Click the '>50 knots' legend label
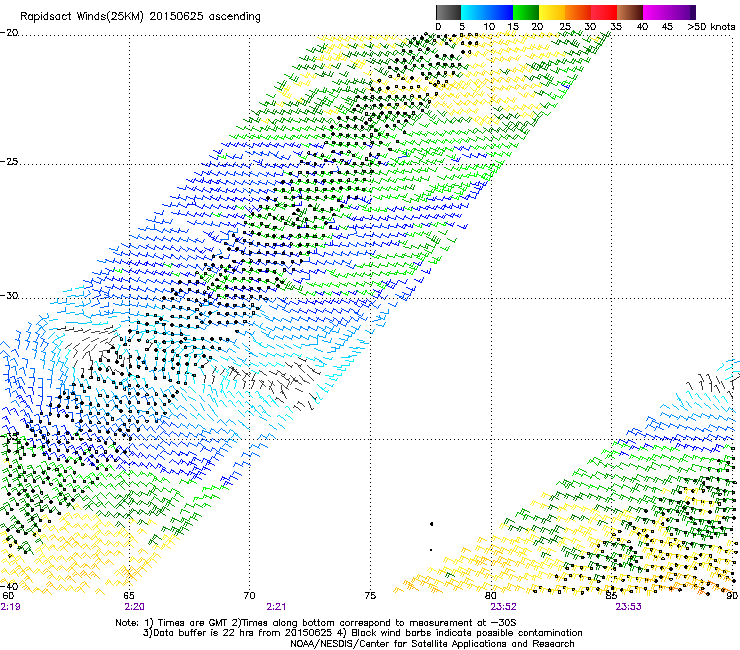The image size is (740, 650). [711, 27]
